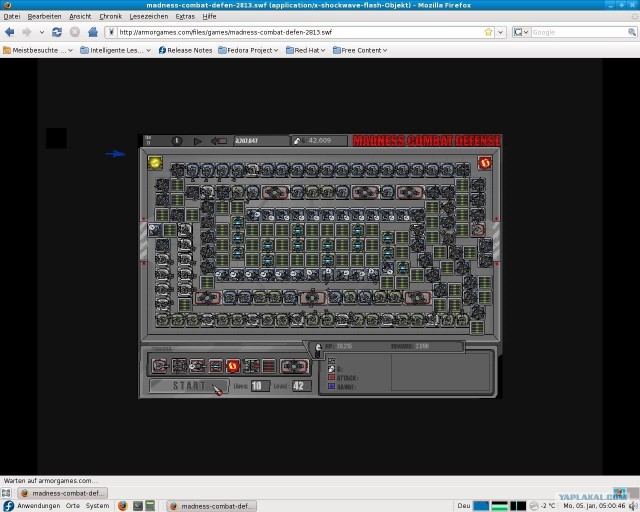The width and height of the screenshot is (640, 512).
Task: Open the Hilfe menu
Action: point(209,16)
